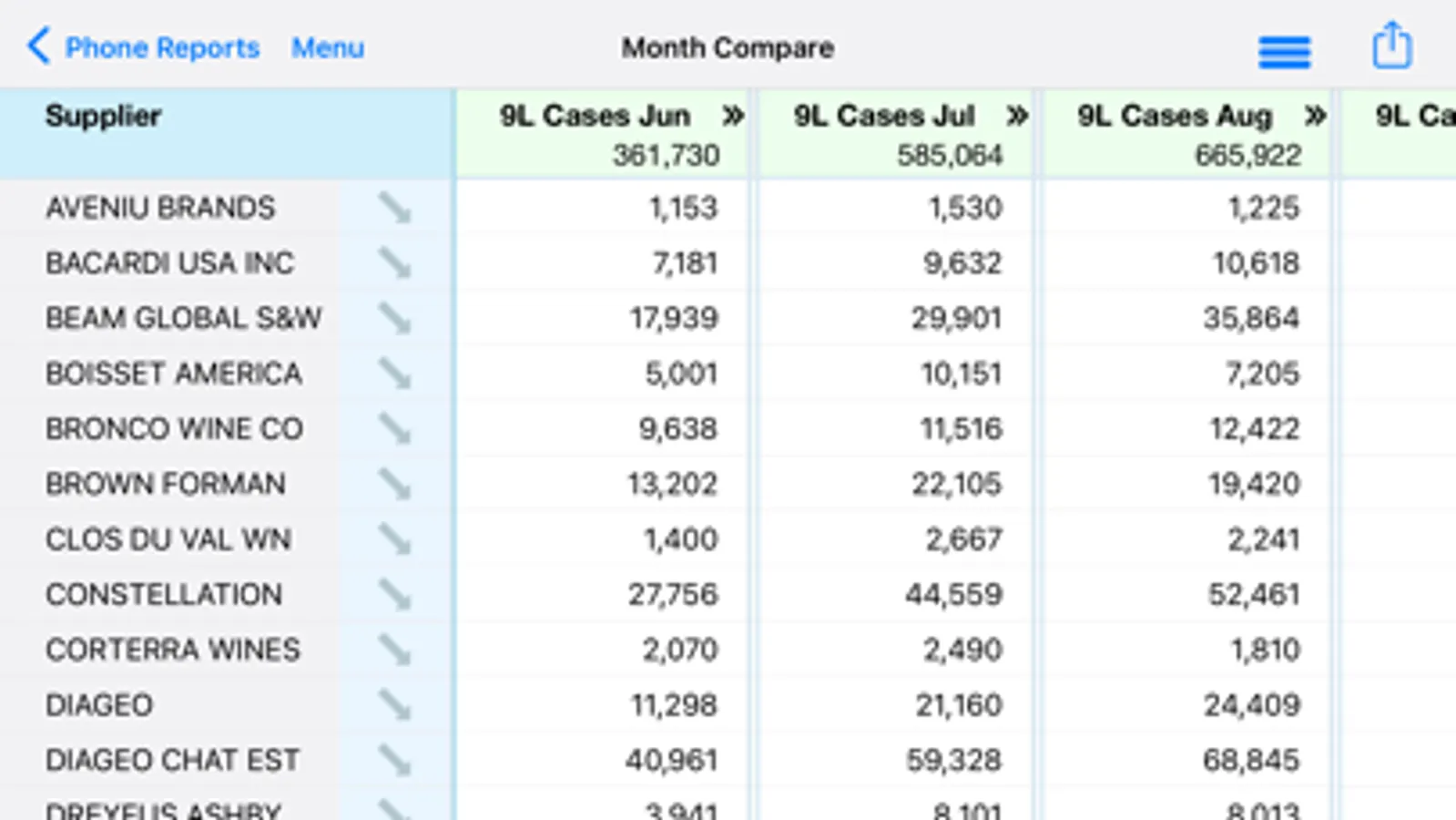Tap trend arrow icon beside DIAGEO CHAT EST
1456x820 pixels.
pos(394,760)
